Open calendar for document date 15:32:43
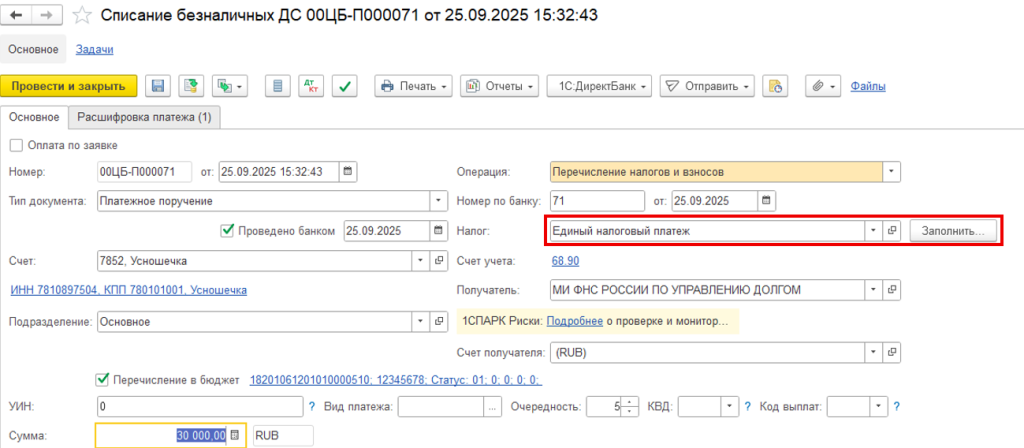Screen dimensions: 1024x448 pyautogui.click(x=348, y=172)
